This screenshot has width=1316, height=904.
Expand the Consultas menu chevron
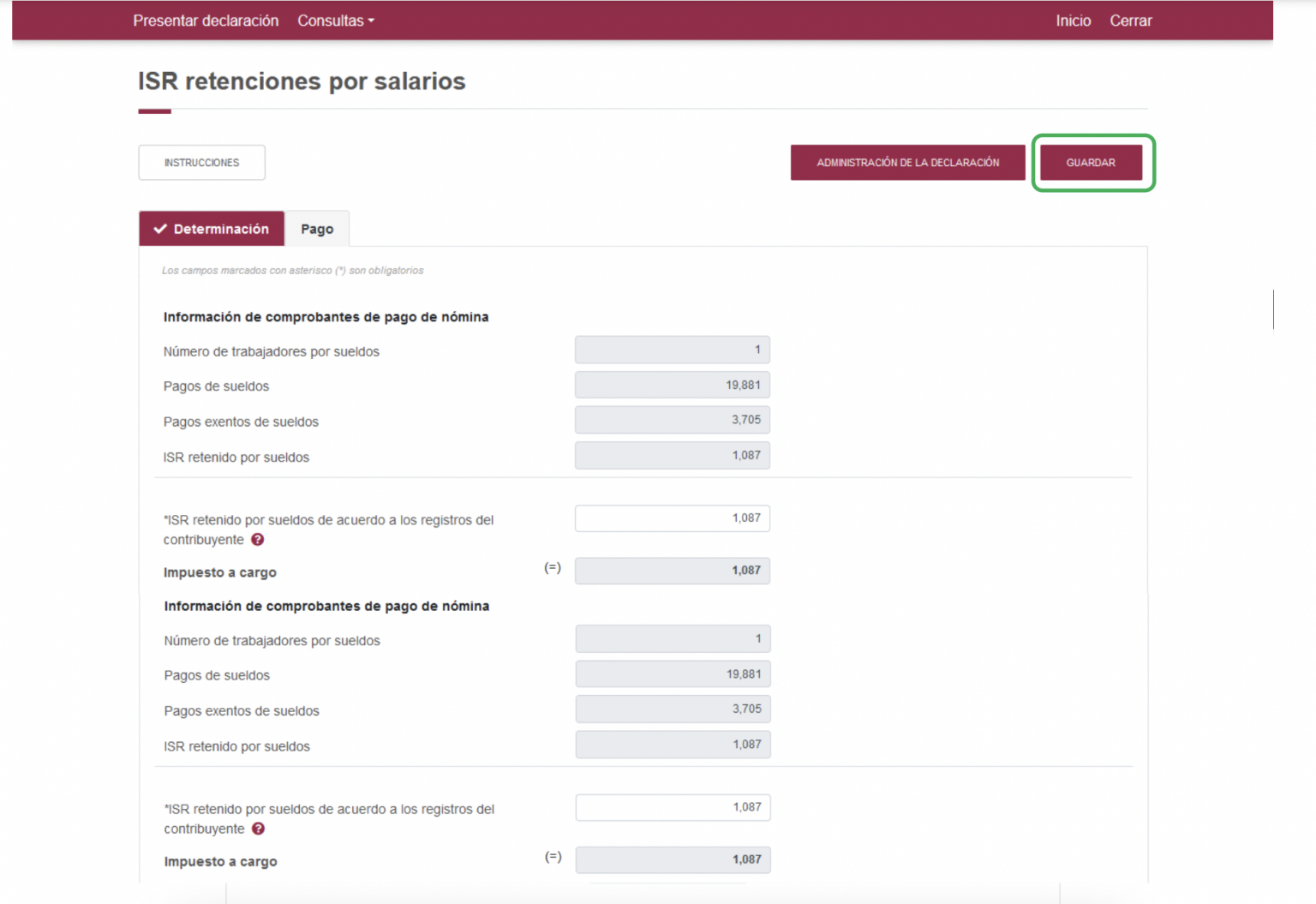371,21
